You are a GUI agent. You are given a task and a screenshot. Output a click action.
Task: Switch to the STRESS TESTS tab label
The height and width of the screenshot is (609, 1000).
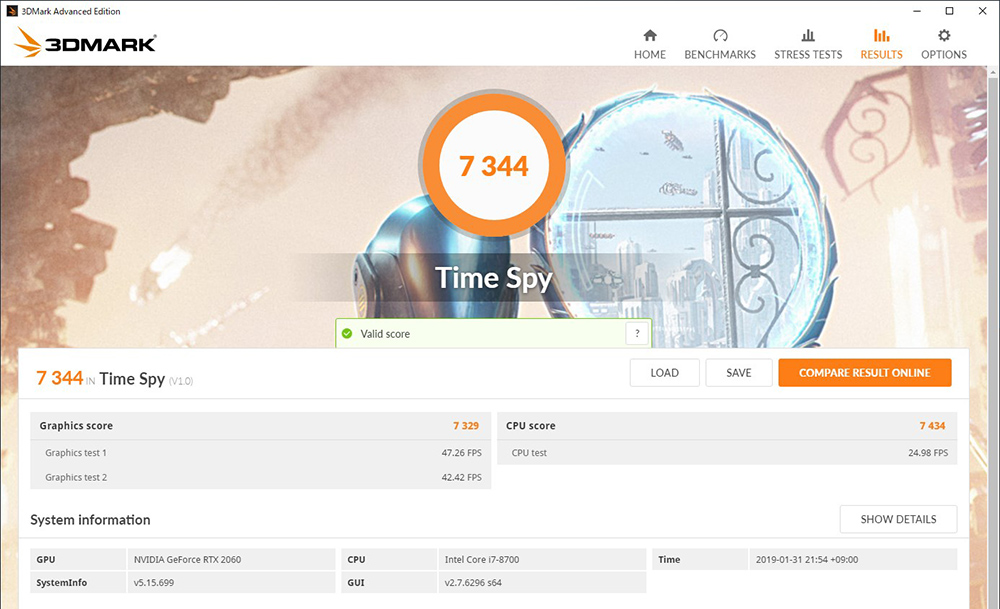pyautogui.click(x=808, y=55)
